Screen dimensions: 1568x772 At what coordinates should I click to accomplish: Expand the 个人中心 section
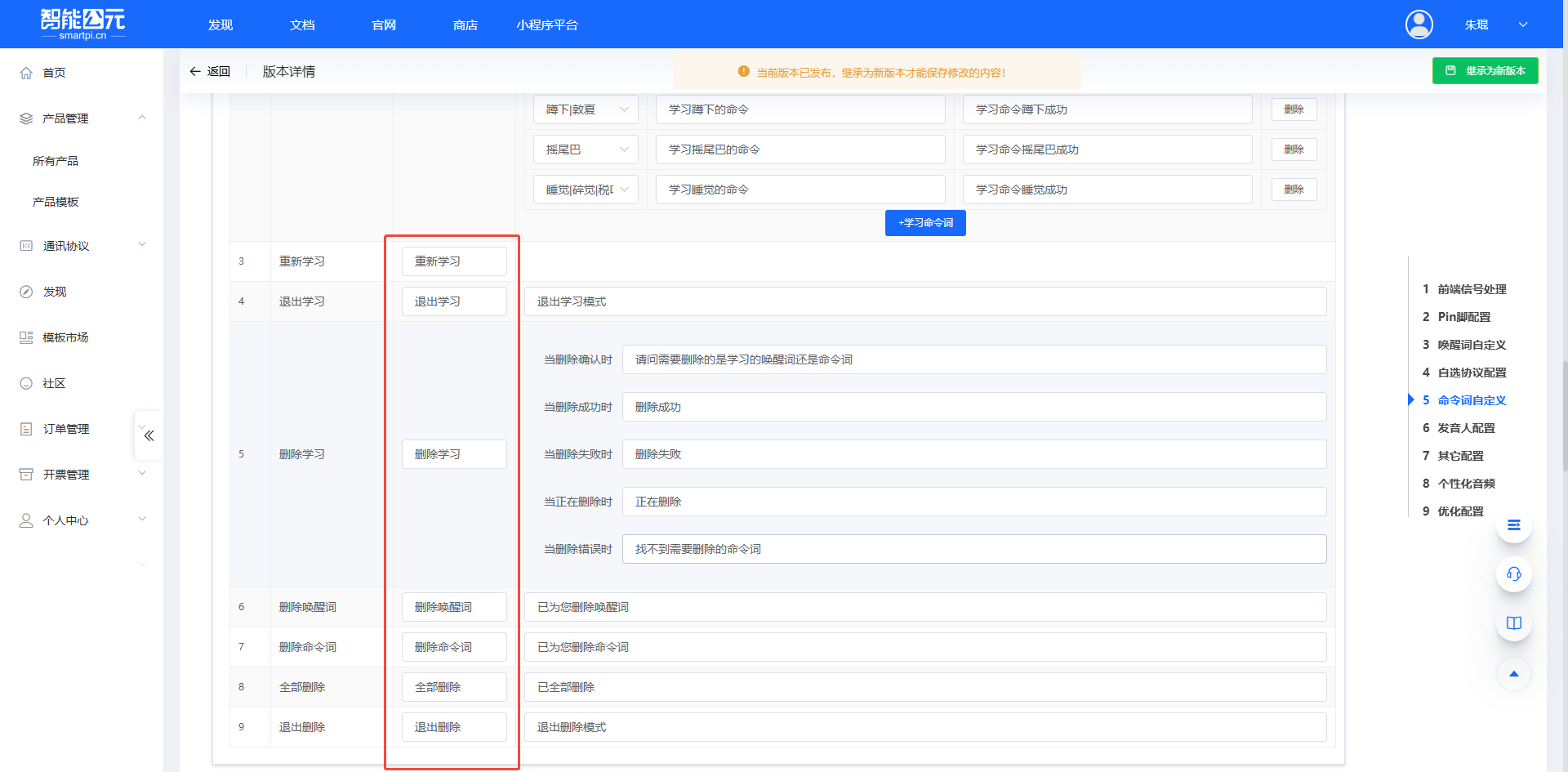point(142,519)
